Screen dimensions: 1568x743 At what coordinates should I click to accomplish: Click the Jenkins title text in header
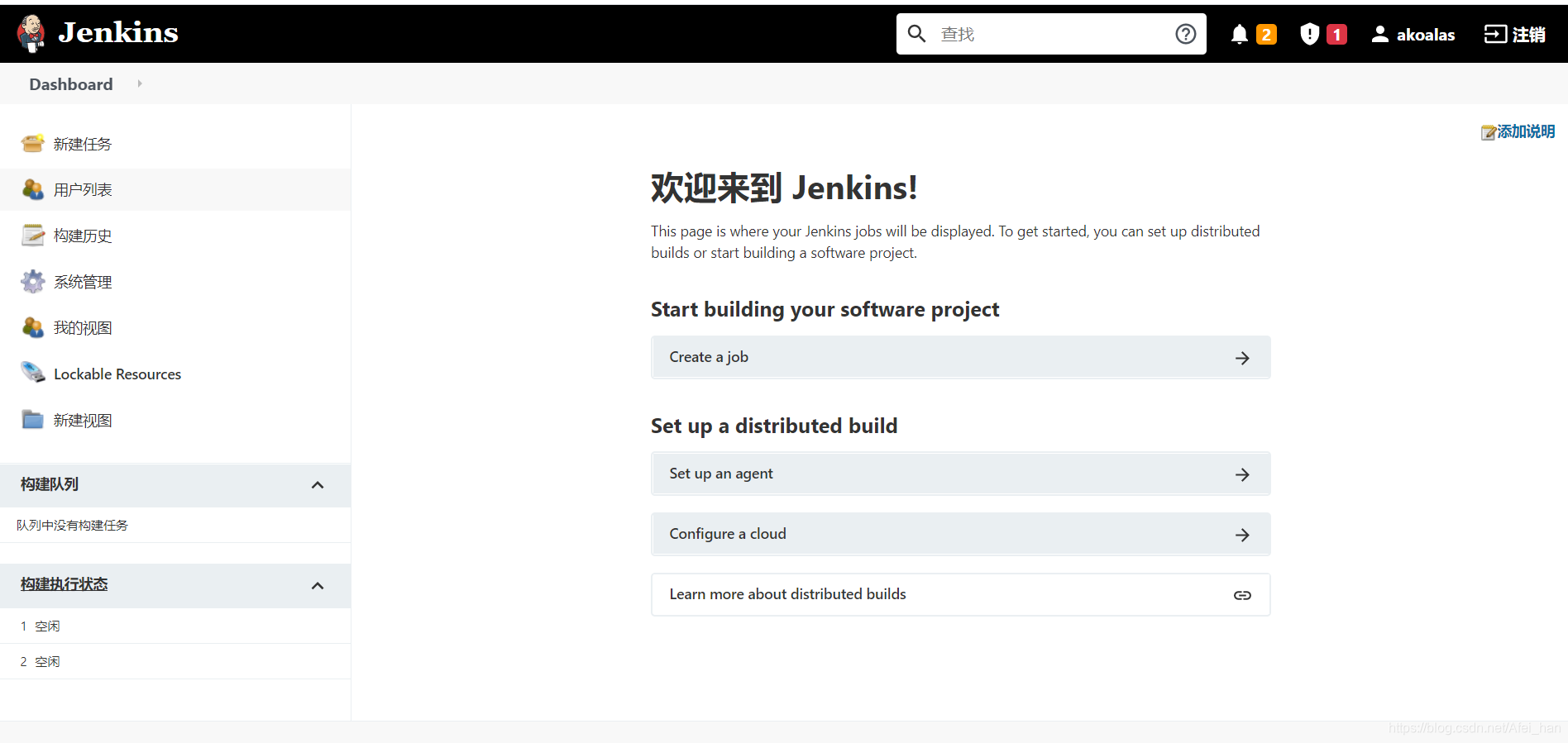pyautogui.click(x=118, y=33)
